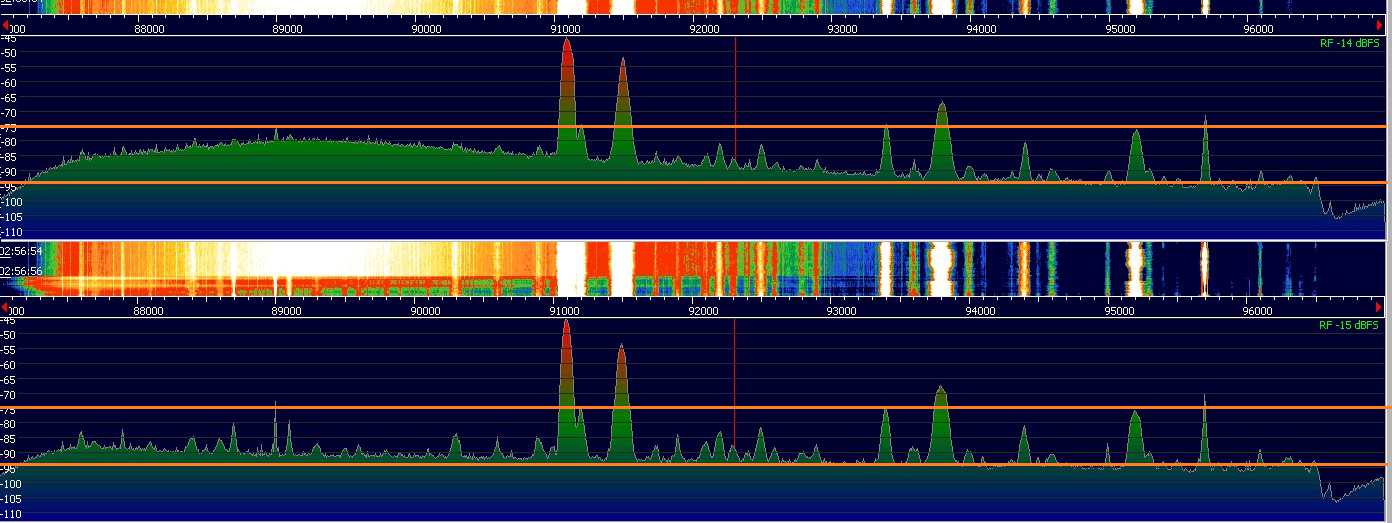Click 90000 on the lower frequency scale
The height and width of the screenshot is (523, 1392).
click(x=426, y=311)
